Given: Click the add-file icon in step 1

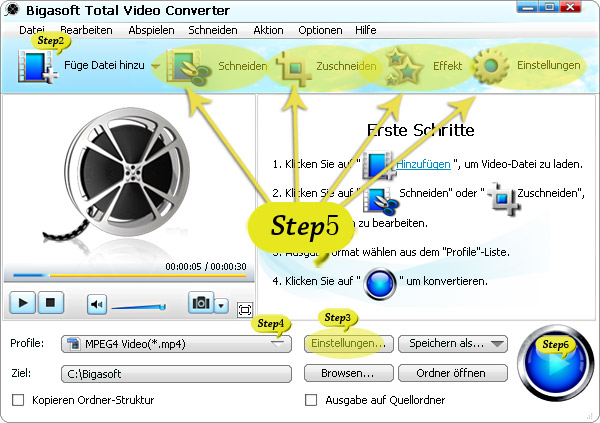Looking at the screenshot, I should (x=378, y=165).
